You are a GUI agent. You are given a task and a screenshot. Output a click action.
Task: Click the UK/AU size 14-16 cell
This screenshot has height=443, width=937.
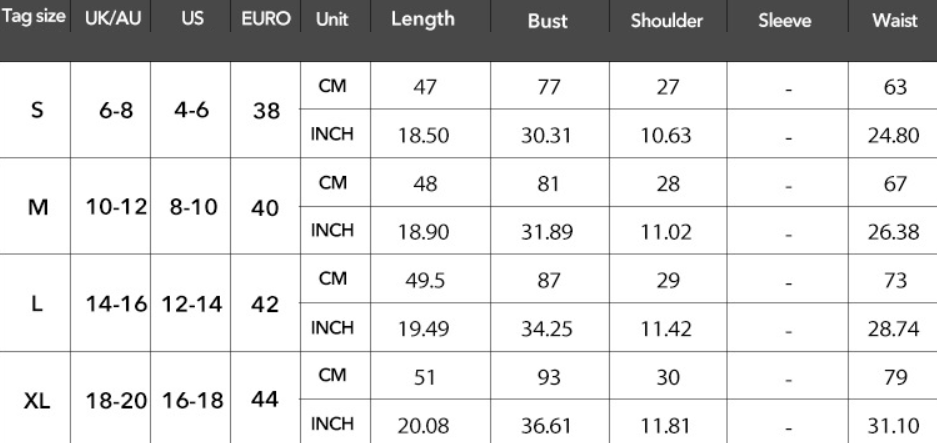tap(112, 305)
